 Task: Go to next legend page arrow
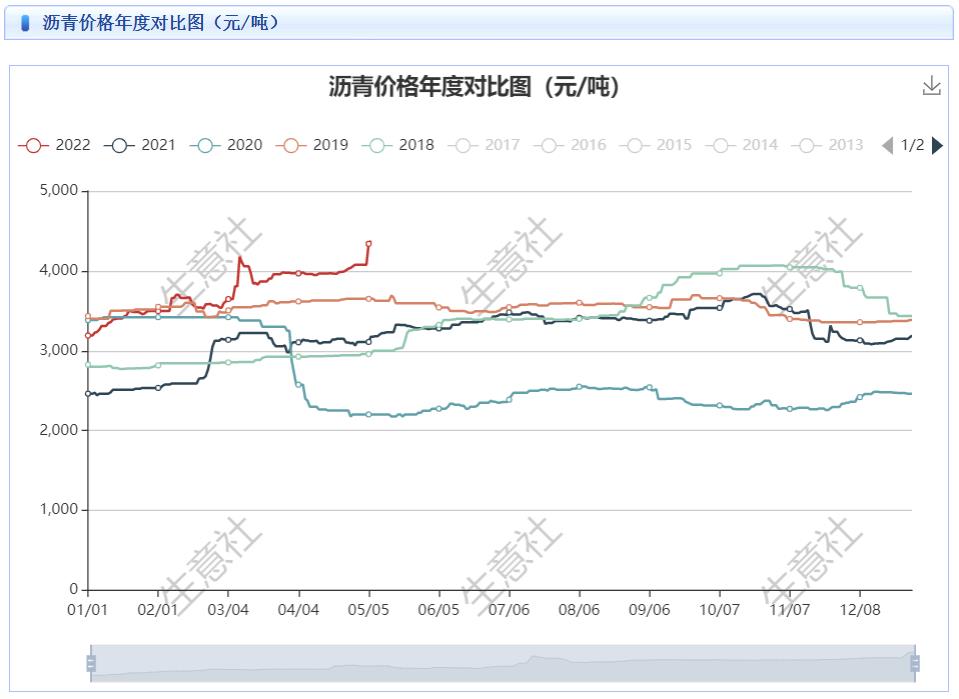(937, 146)
